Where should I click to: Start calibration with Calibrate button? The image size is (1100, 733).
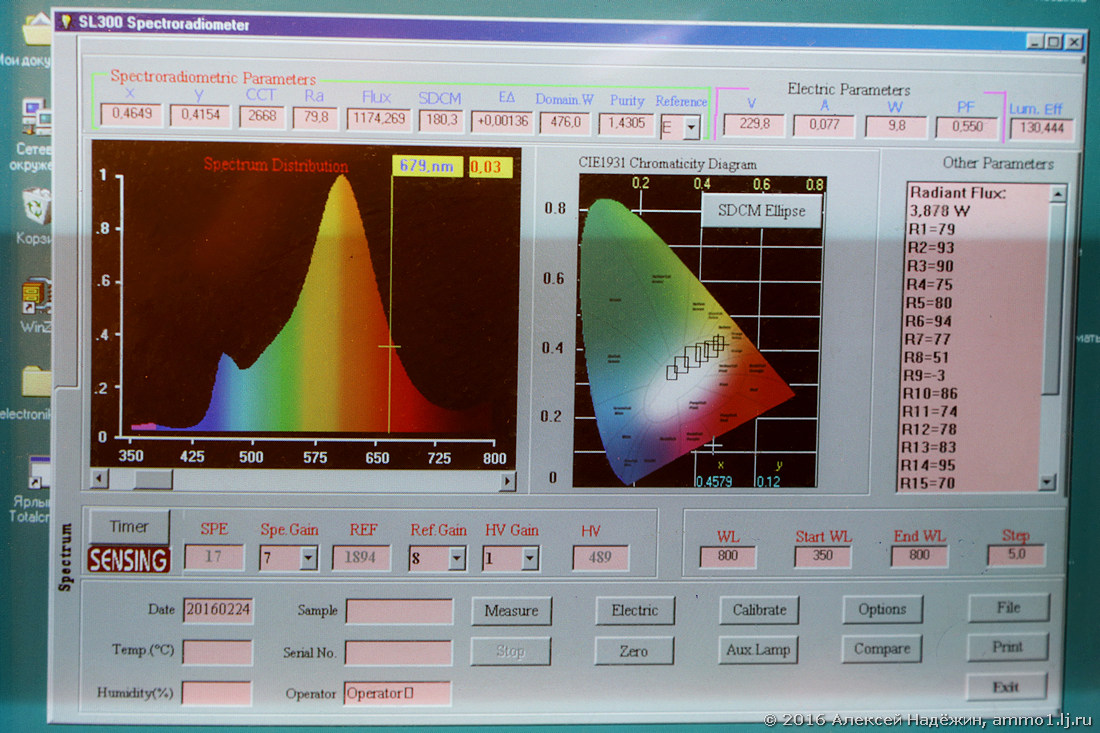(x=758, y=610)
